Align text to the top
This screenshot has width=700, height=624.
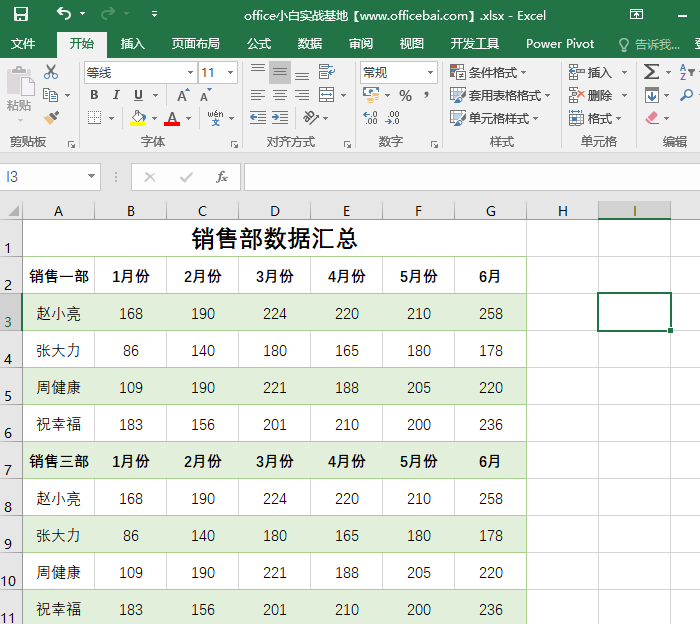258,71
